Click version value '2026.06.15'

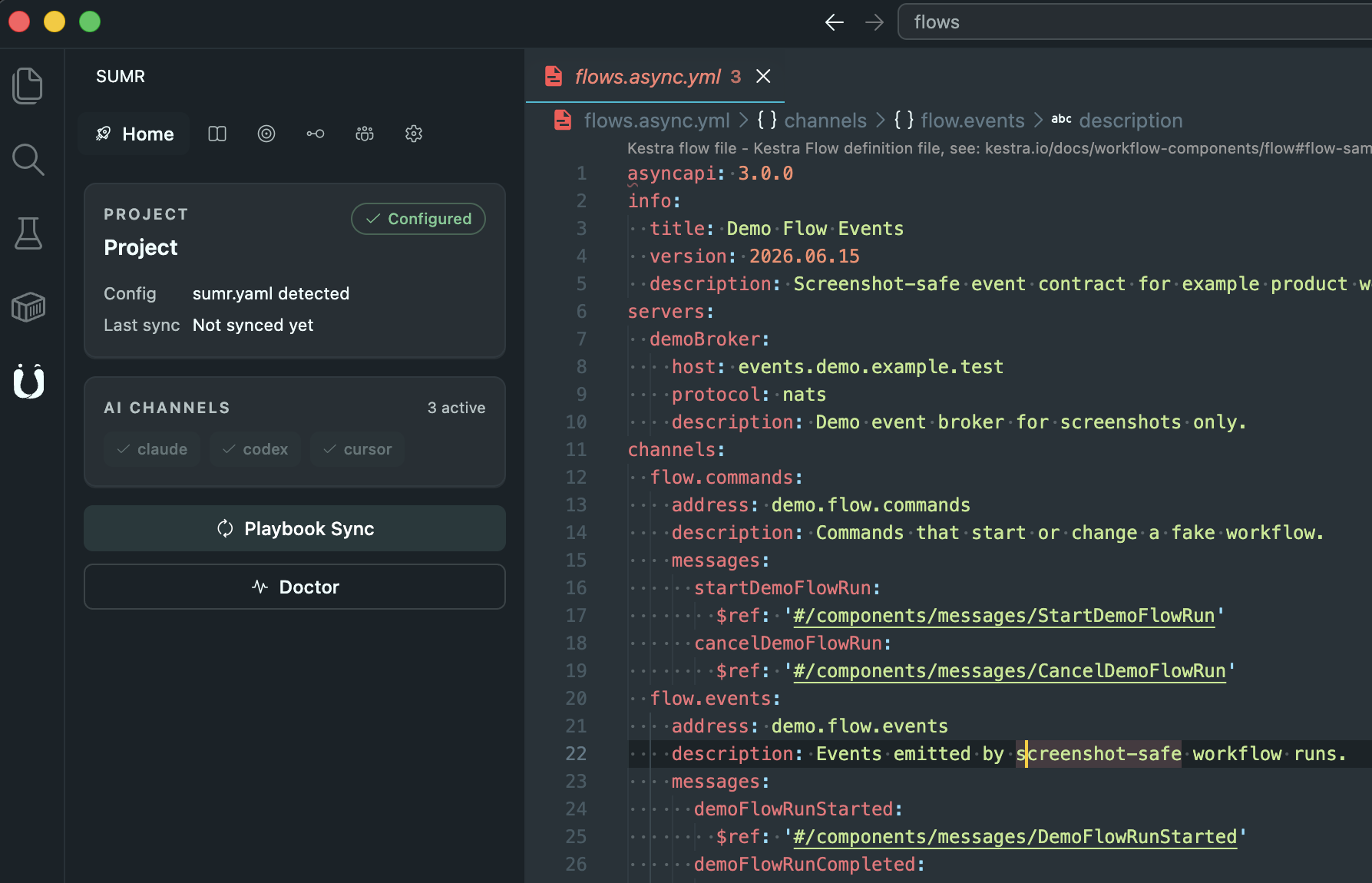[804, 256]
